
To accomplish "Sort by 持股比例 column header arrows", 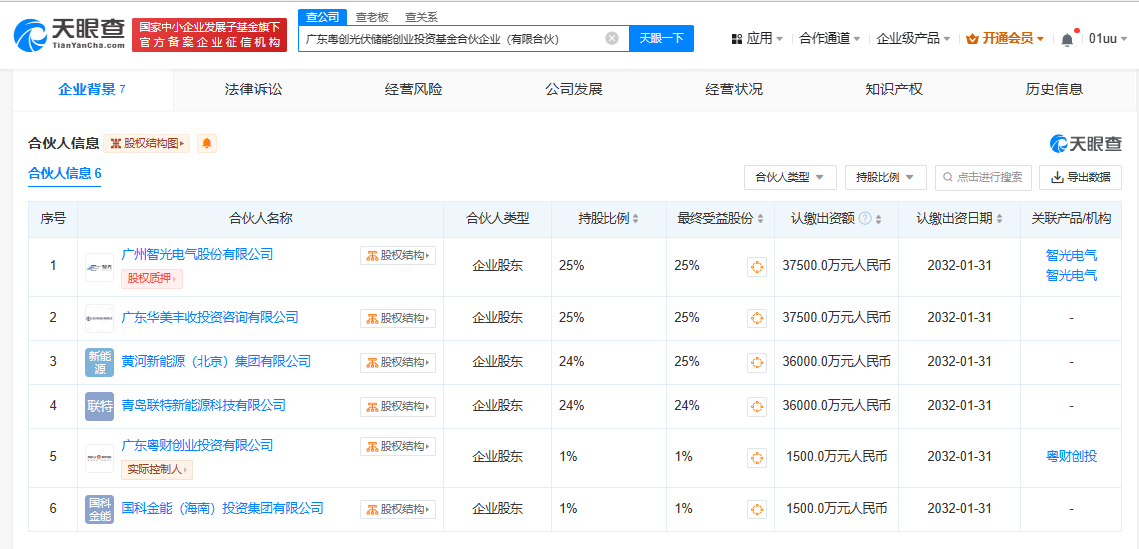I will tap(635, 219).
